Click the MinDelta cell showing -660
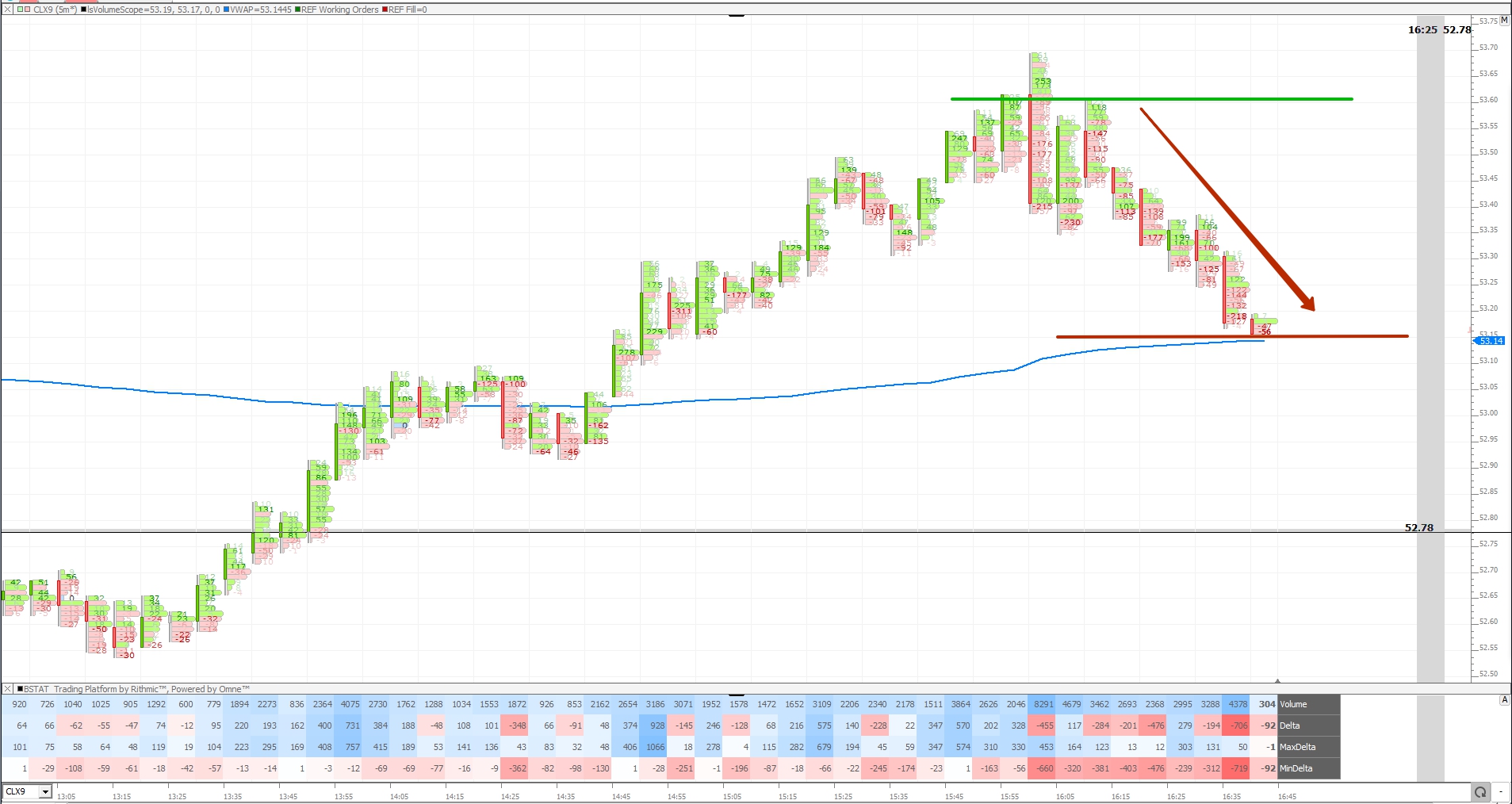 click(1042, 768)
